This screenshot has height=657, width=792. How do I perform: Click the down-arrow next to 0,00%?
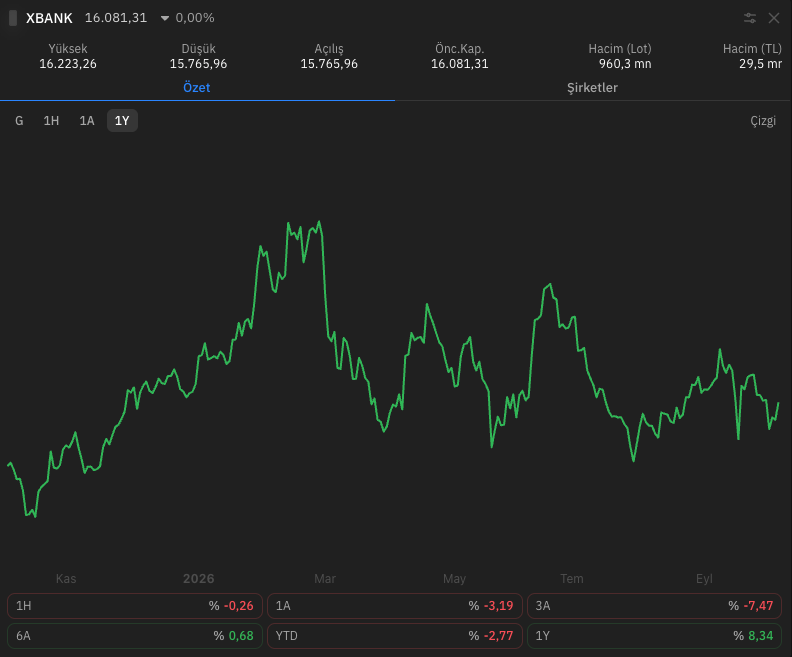click(x=165, y=19)
